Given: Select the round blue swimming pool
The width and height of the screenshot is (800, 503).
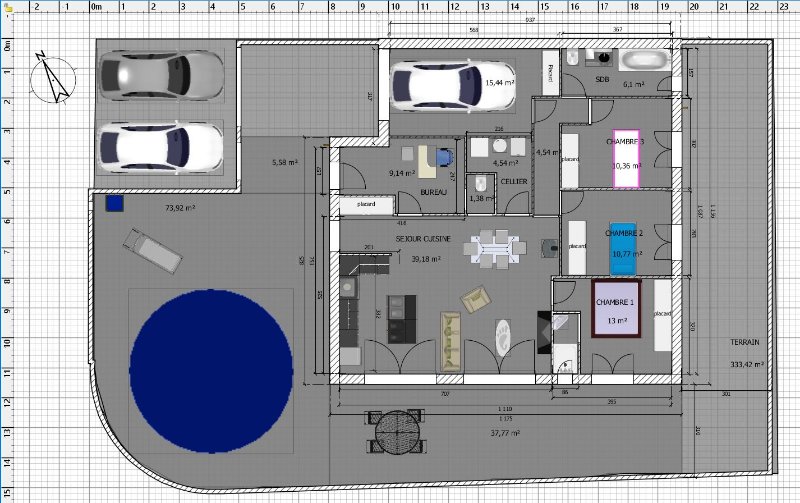Looking at the screenshot, I should point(211,371).
